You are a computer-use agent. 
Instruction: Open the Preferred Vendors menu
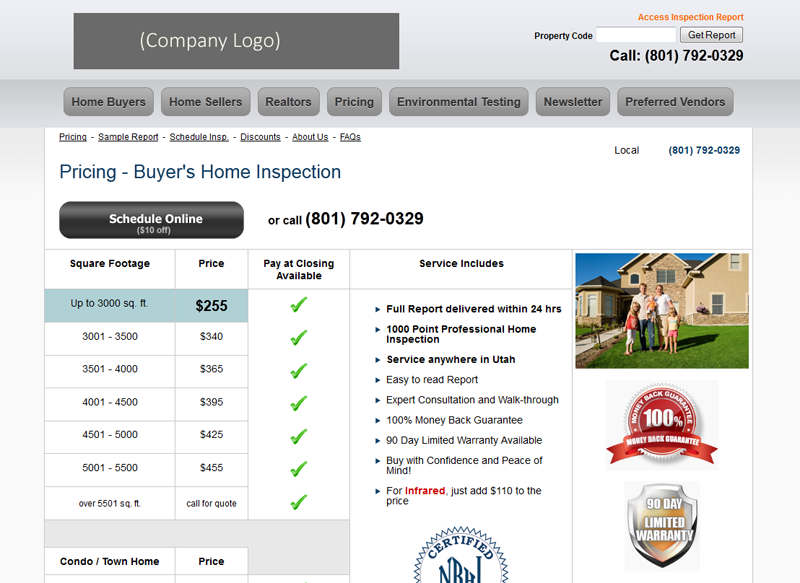[675, 102]
